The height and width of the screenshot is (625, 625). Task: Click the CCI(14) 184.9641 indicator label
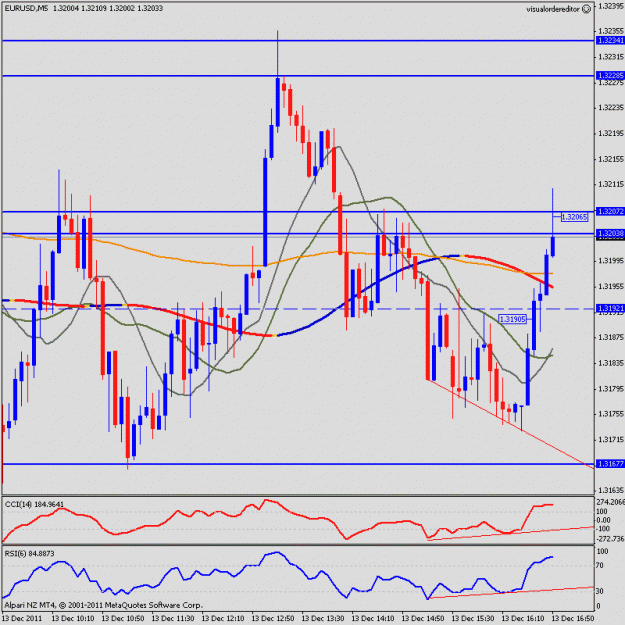pos(34,505)
